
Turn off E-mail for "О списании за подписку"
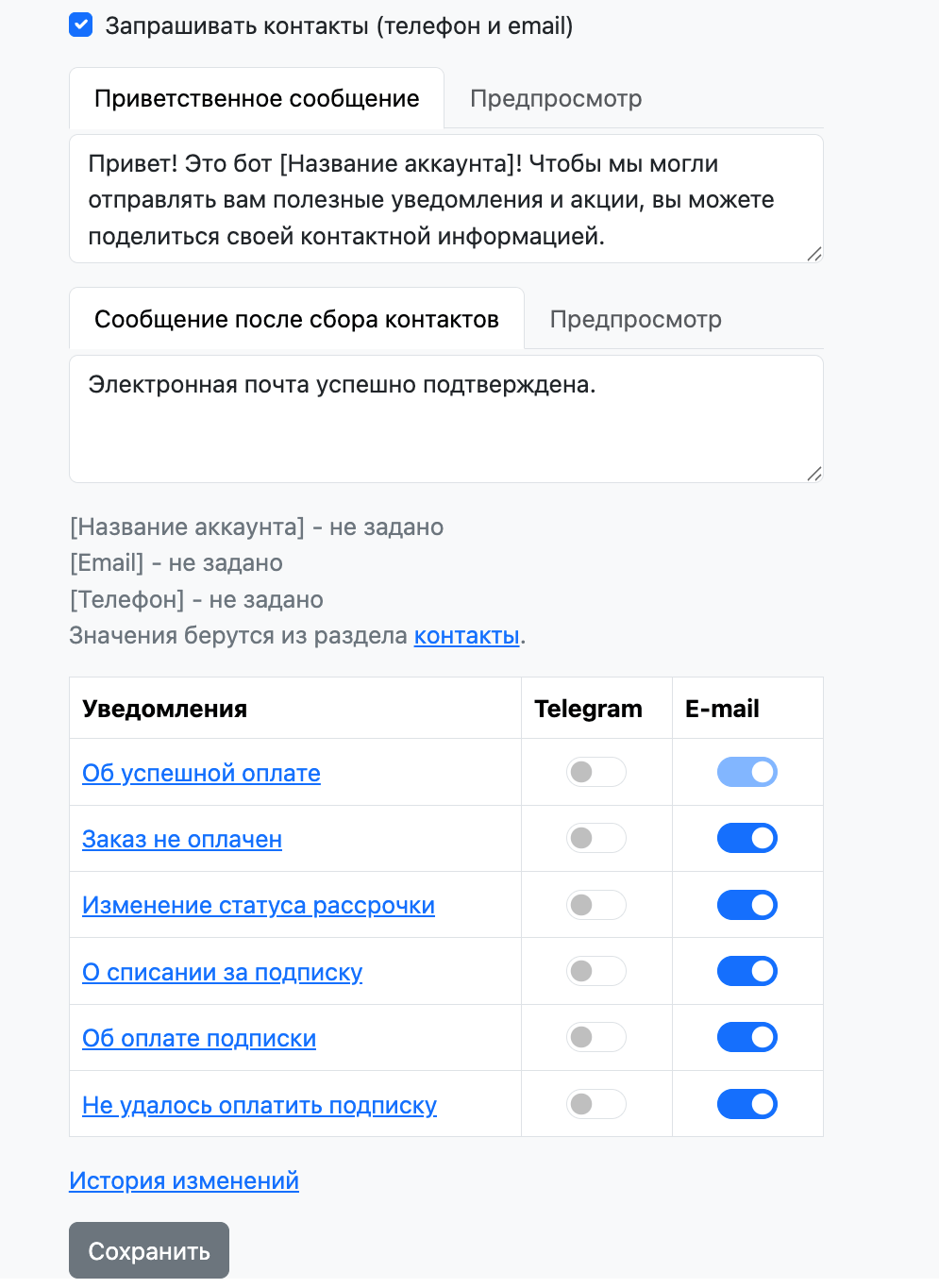coord(747,971)
